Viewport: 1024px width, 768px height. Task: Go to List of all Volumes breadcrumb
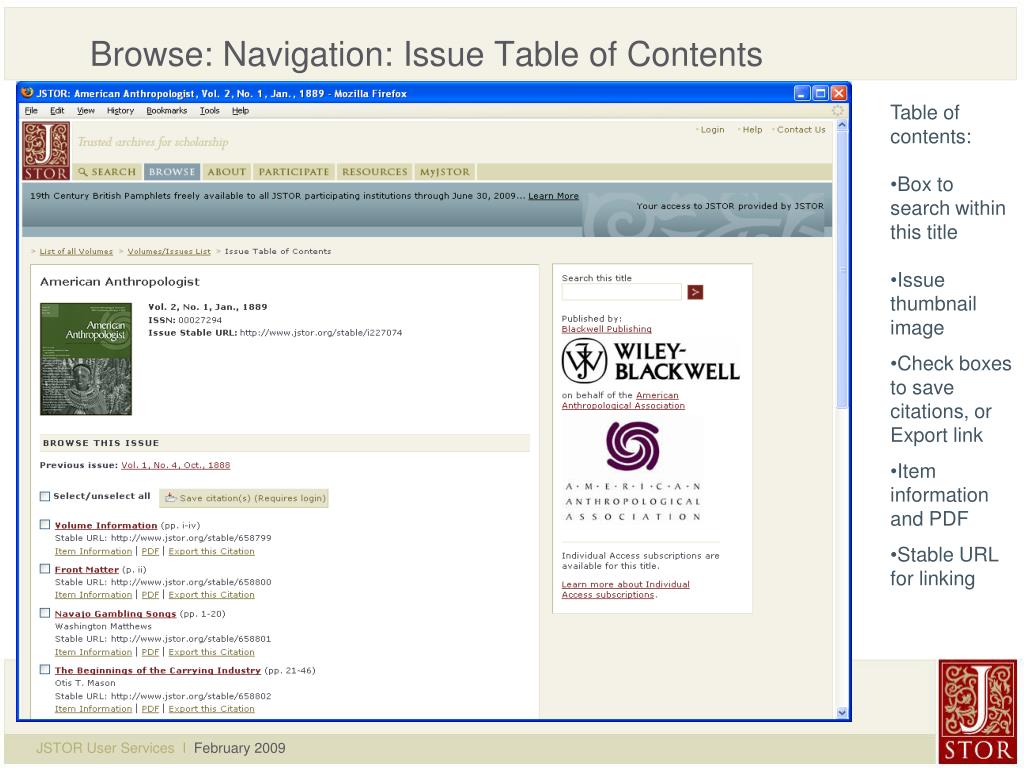(76, 251)
